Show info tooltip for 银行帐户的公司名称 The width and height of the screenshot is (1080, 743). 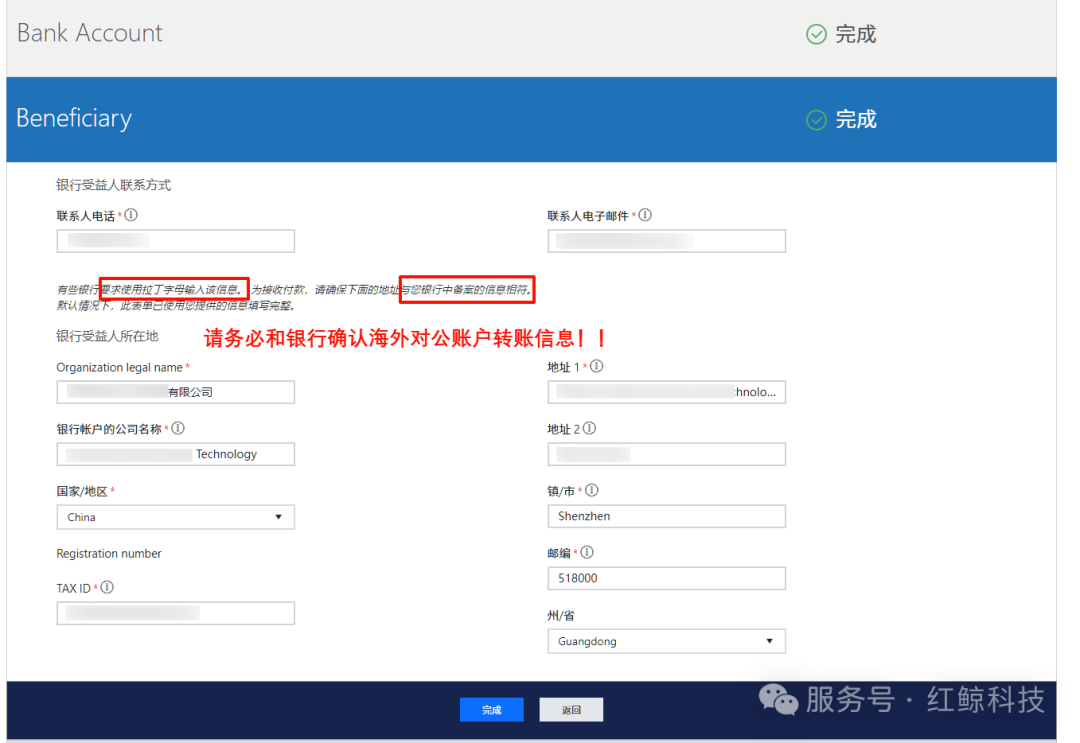click(178, 428)
